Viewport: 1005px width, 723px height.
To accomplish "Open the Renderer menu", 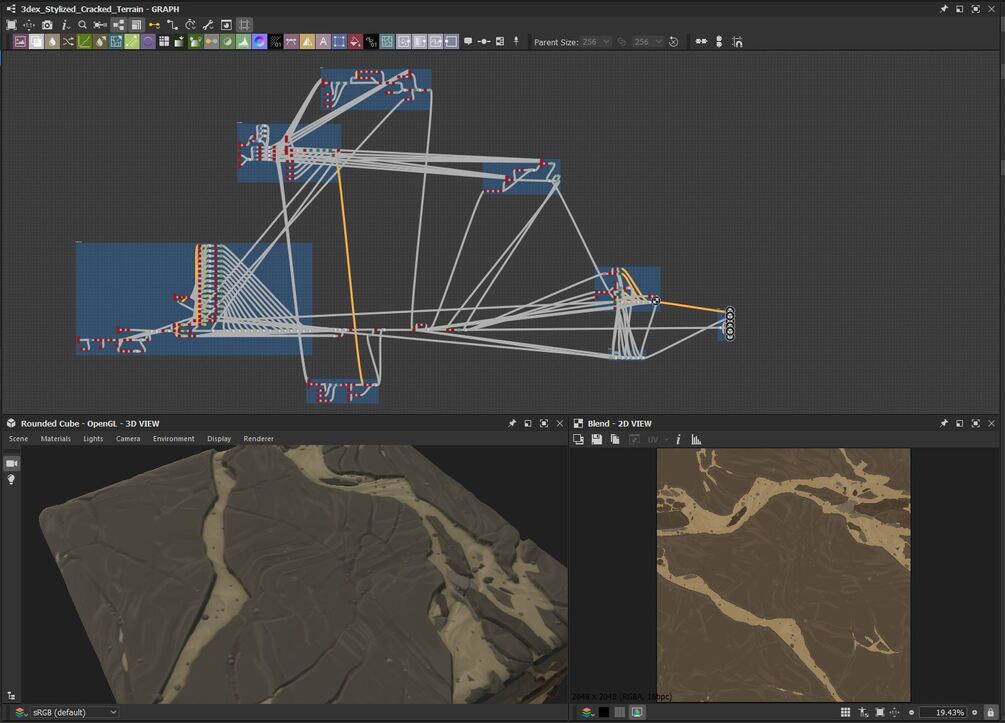I will click(258, 439).
